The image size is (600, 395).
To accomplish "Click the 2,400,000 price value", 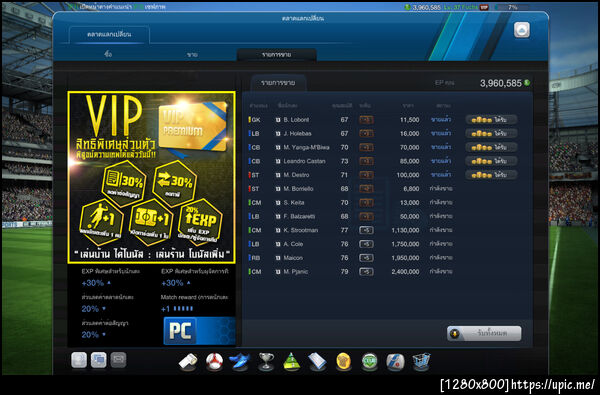I will 405,271.
